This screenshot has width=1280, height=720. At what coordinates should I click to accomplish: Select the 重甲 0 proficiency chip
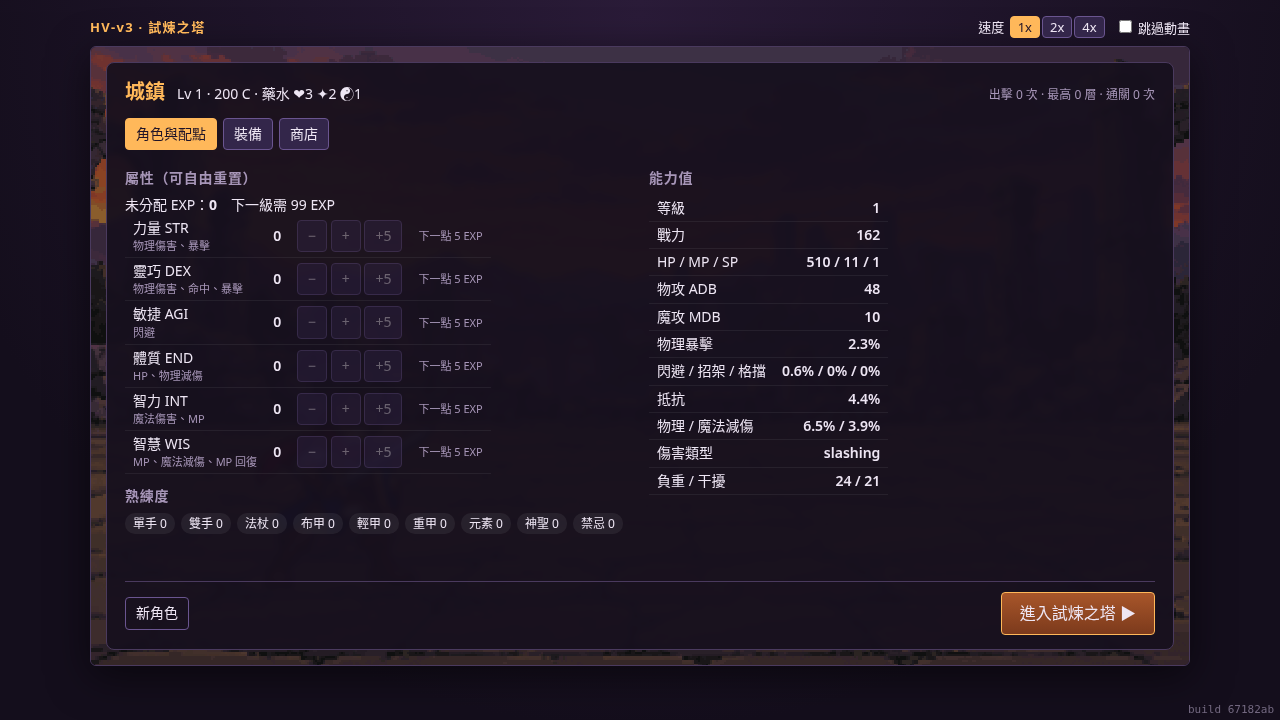click(430, 523)
